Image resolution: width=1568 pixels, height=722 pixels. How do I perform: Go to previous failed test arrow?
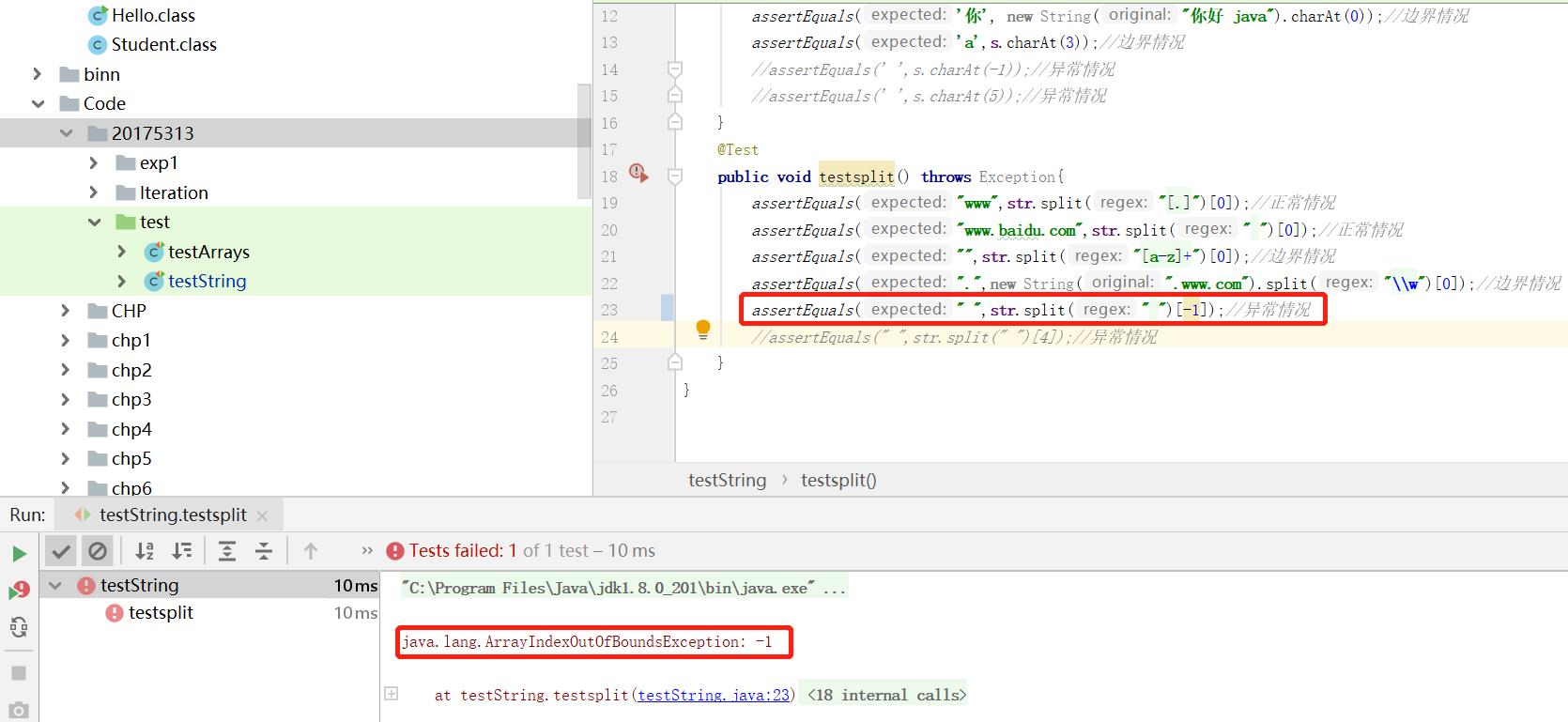(x=311, y=551)
